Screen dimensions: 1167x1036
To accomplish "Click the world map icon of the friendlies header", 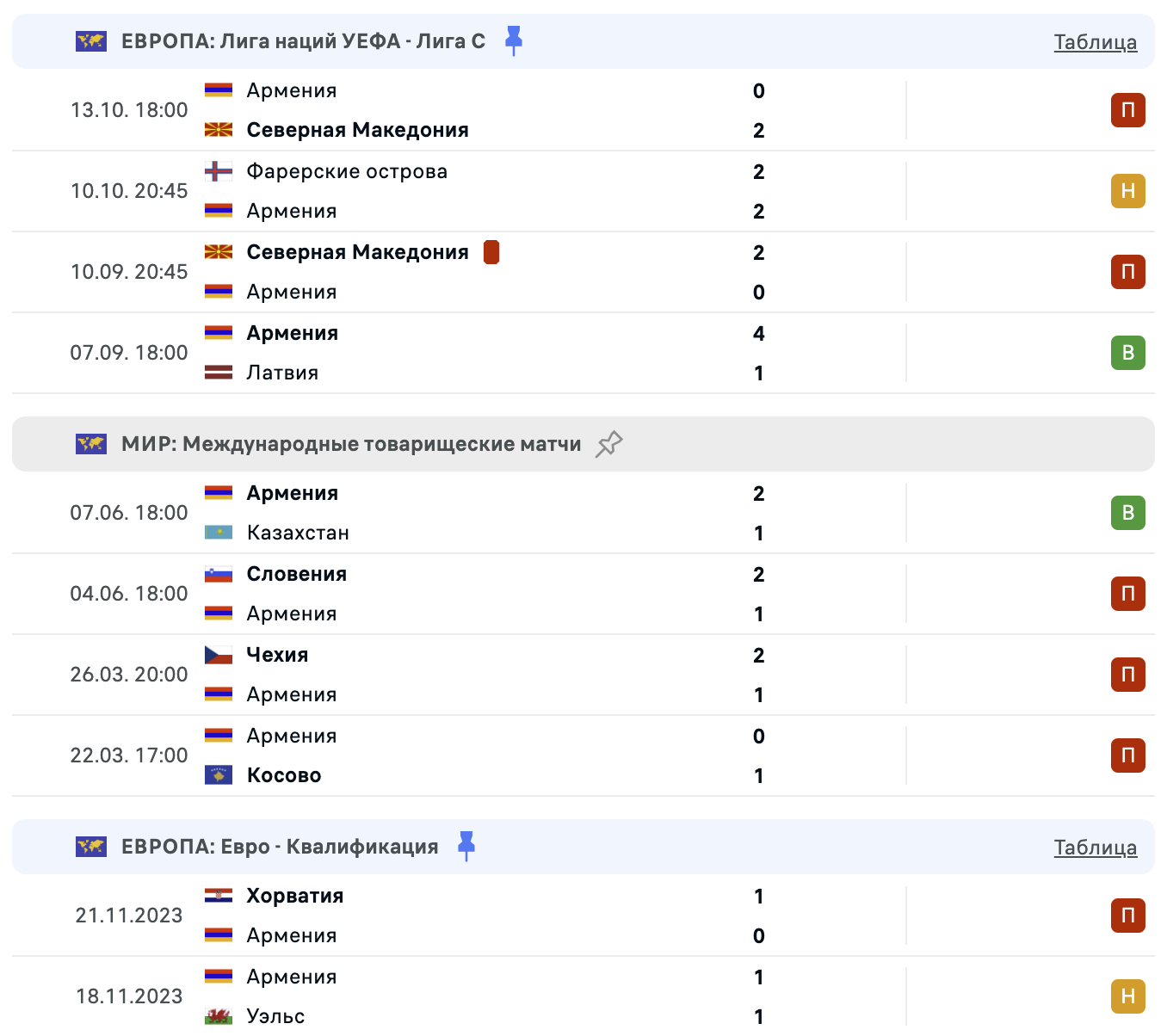I will click(x=91, y=444).
